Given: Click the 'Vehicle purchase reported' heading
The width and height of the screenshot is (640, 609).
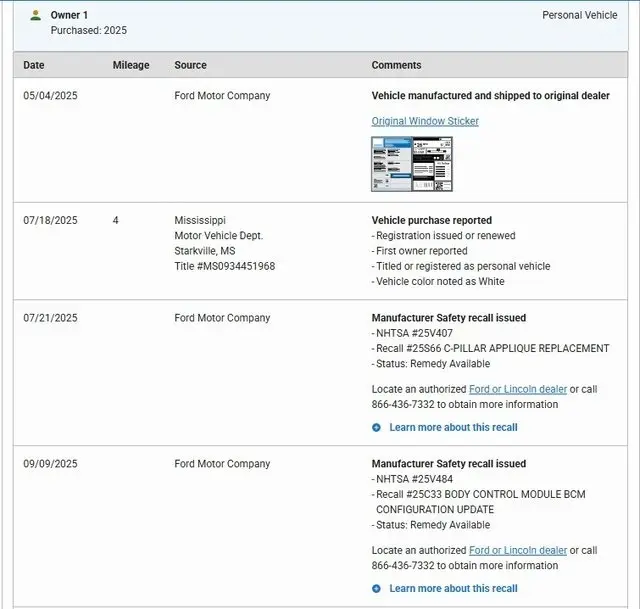Looking at the screenshot, I should pyautogui.click(x=431, y=220).
